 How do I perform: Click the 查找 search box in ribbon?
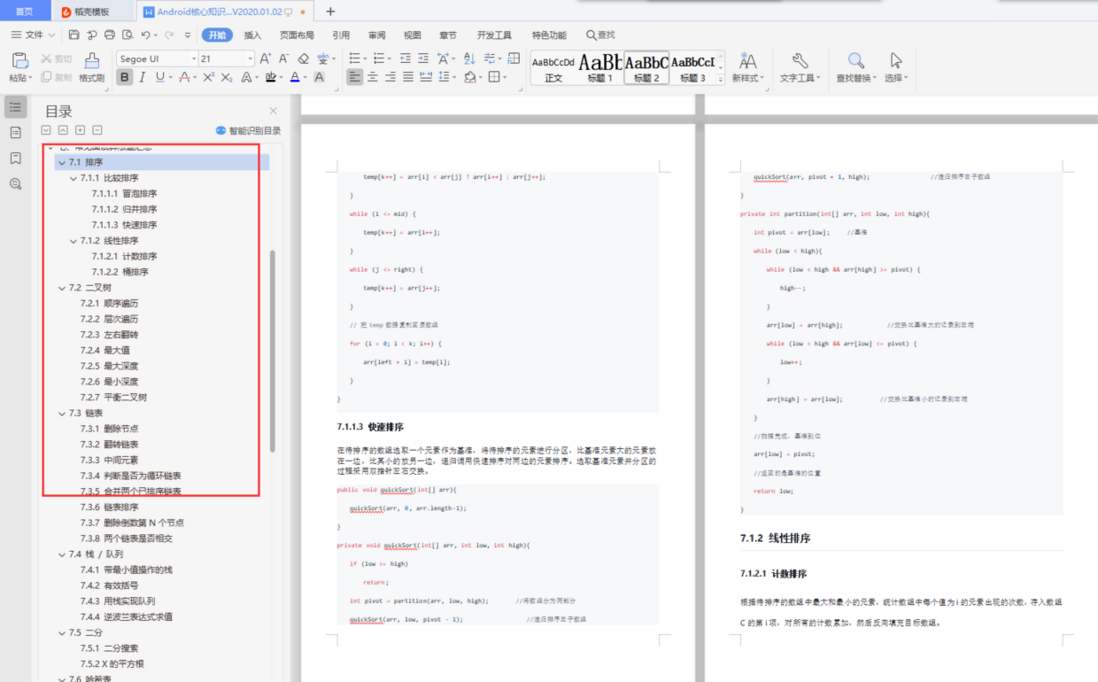point(601,35)
